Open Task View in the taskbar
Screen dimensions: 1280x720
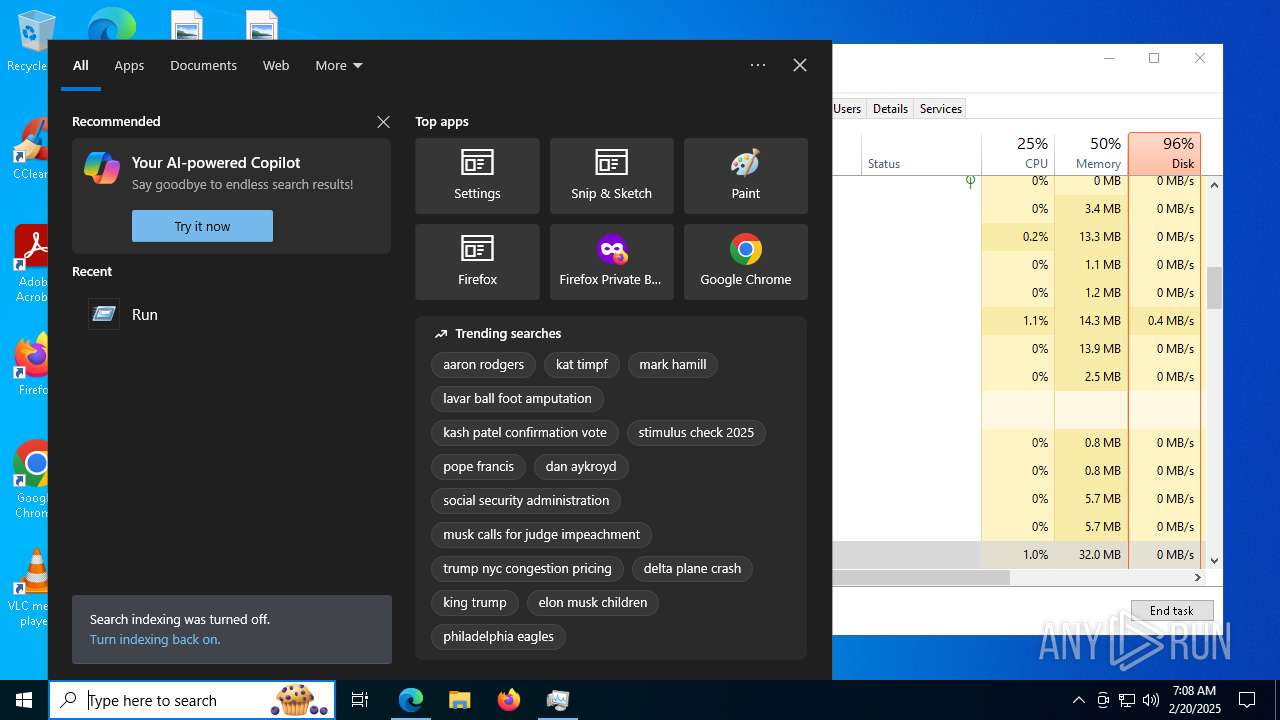(360, 700)
